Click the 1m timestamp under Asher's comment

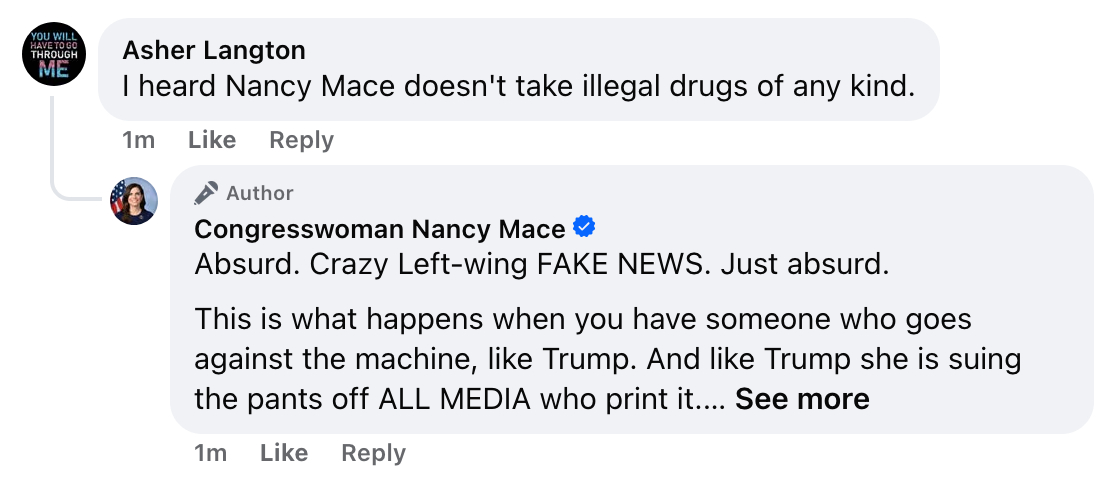pos(138,140)
